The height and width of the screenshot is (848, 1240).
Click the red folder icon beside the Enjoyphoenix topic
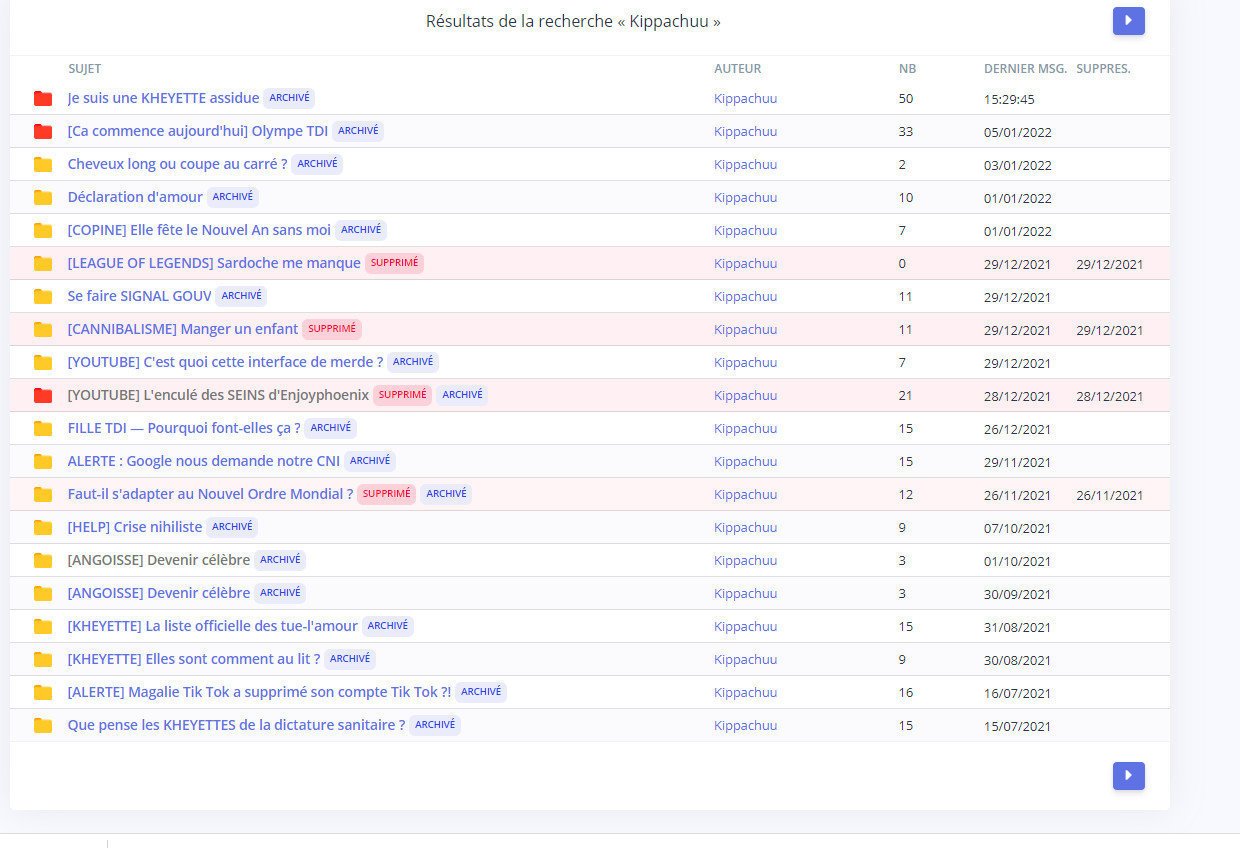coord(43,395)
